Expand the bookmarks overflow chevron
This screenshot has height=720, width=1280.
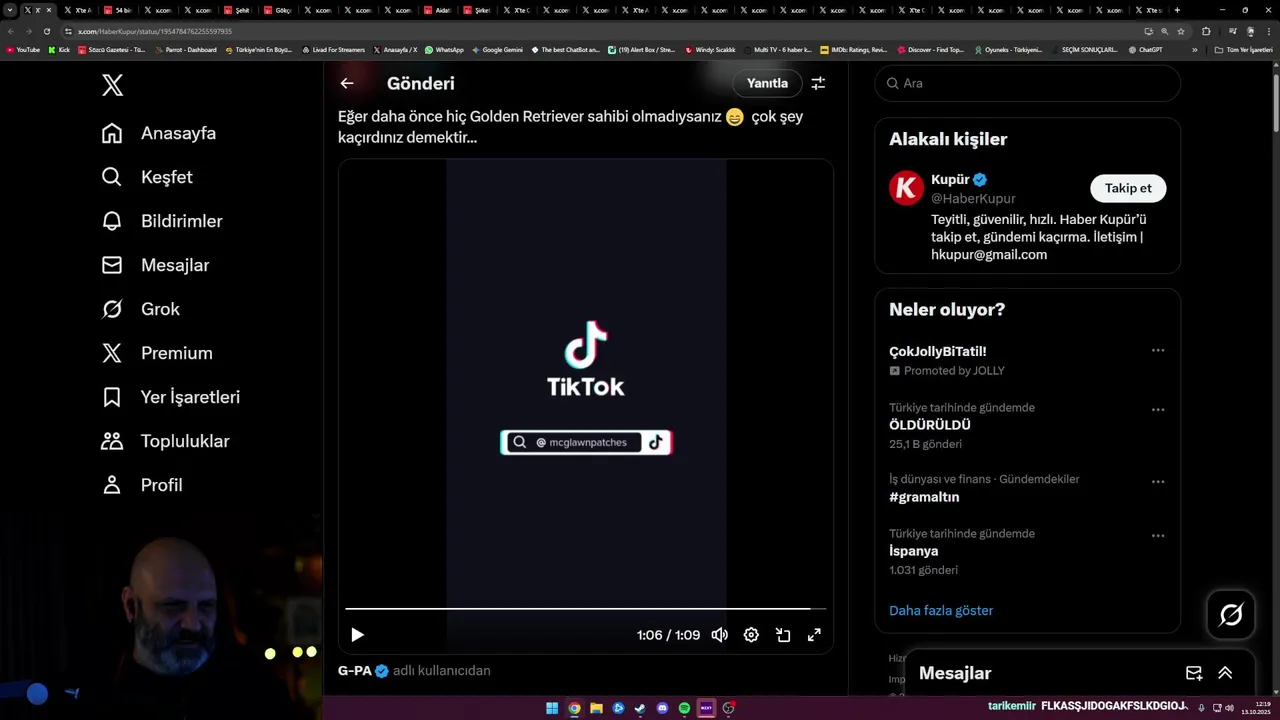[x=1194, y=49]
